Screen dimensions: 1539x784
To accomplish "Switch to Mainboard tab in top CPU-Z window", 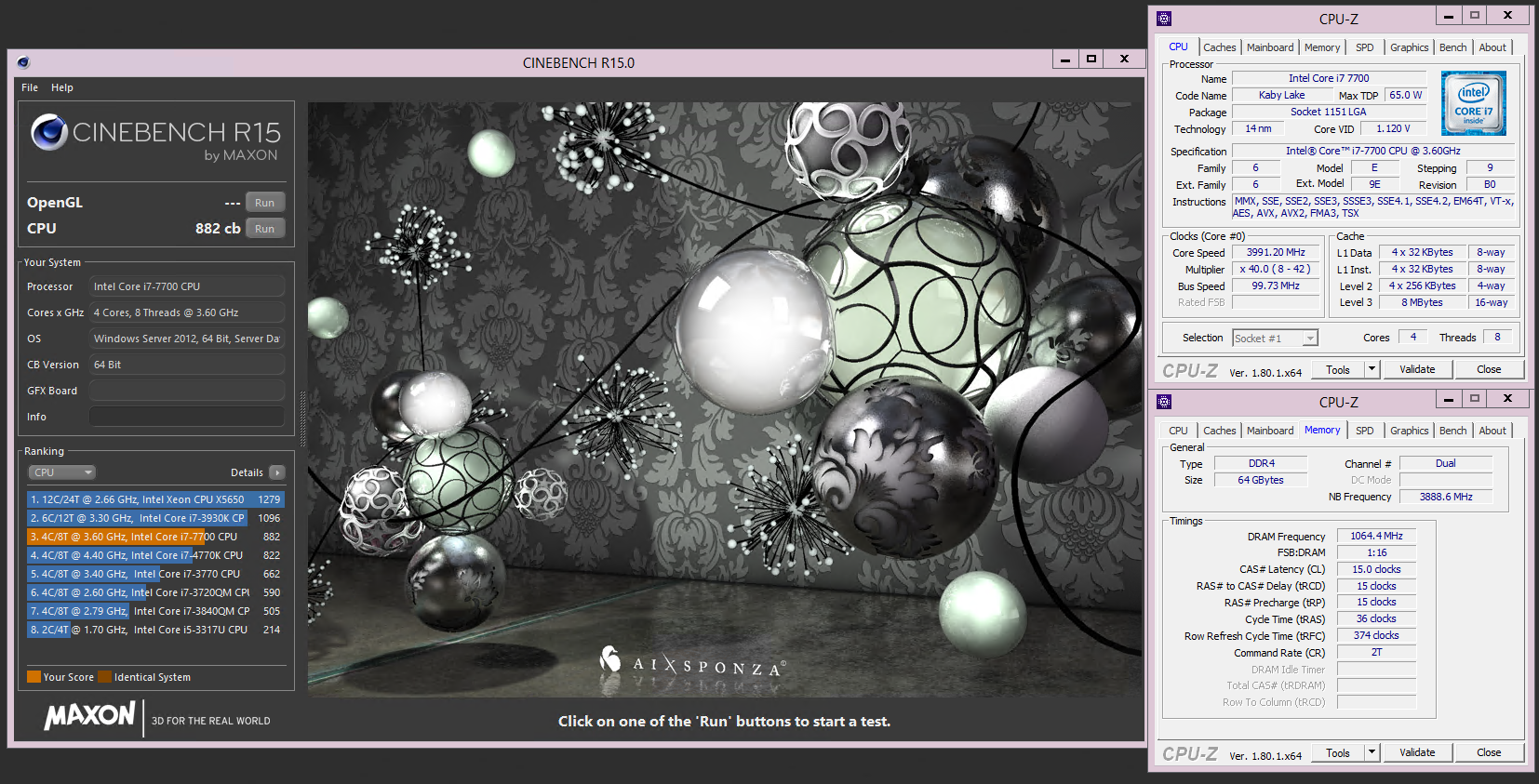I will point(1270,47).
